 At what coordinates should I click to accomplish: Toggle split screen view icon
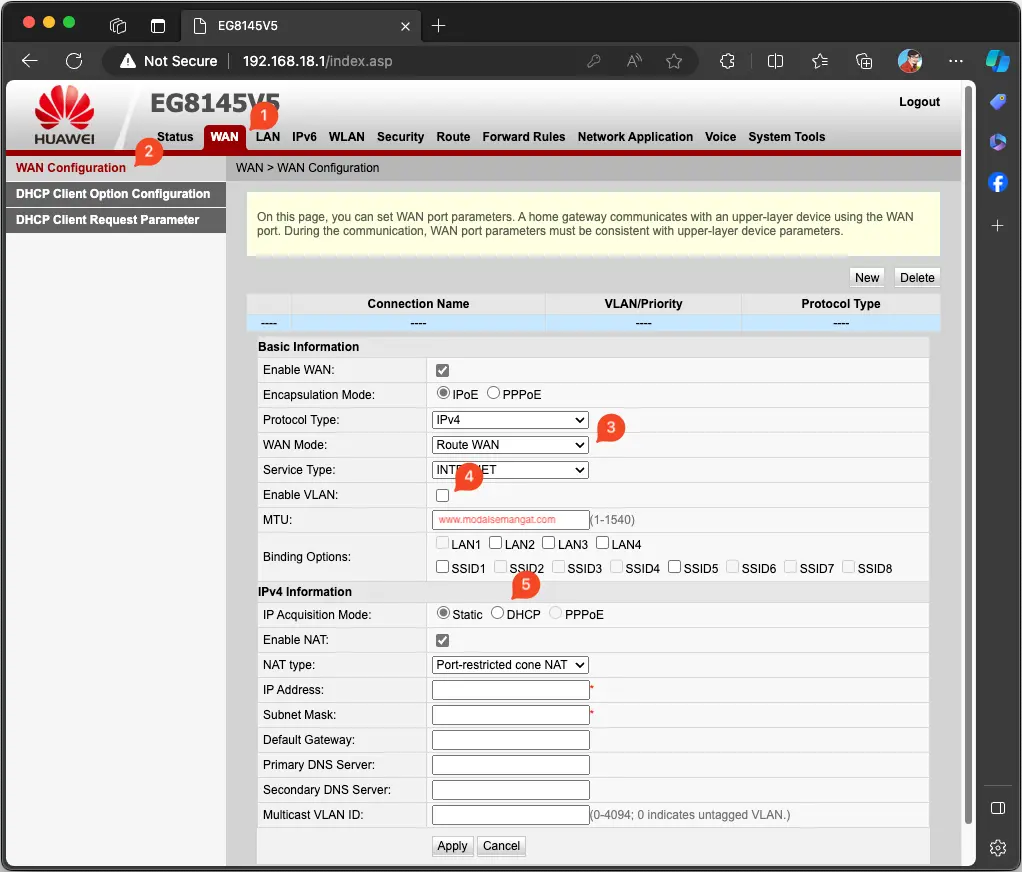[775, 61]
